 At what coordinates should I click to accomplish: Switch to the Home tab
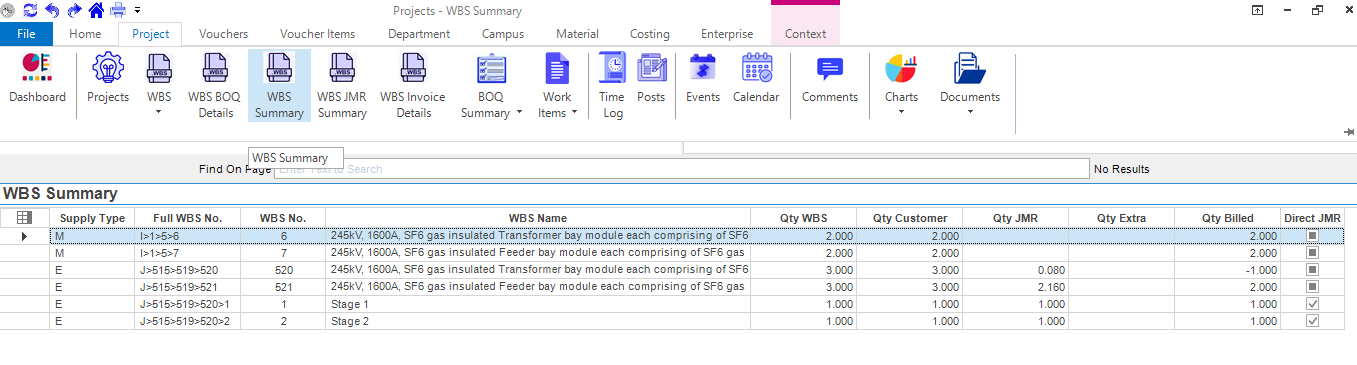(x=85, y=33)
